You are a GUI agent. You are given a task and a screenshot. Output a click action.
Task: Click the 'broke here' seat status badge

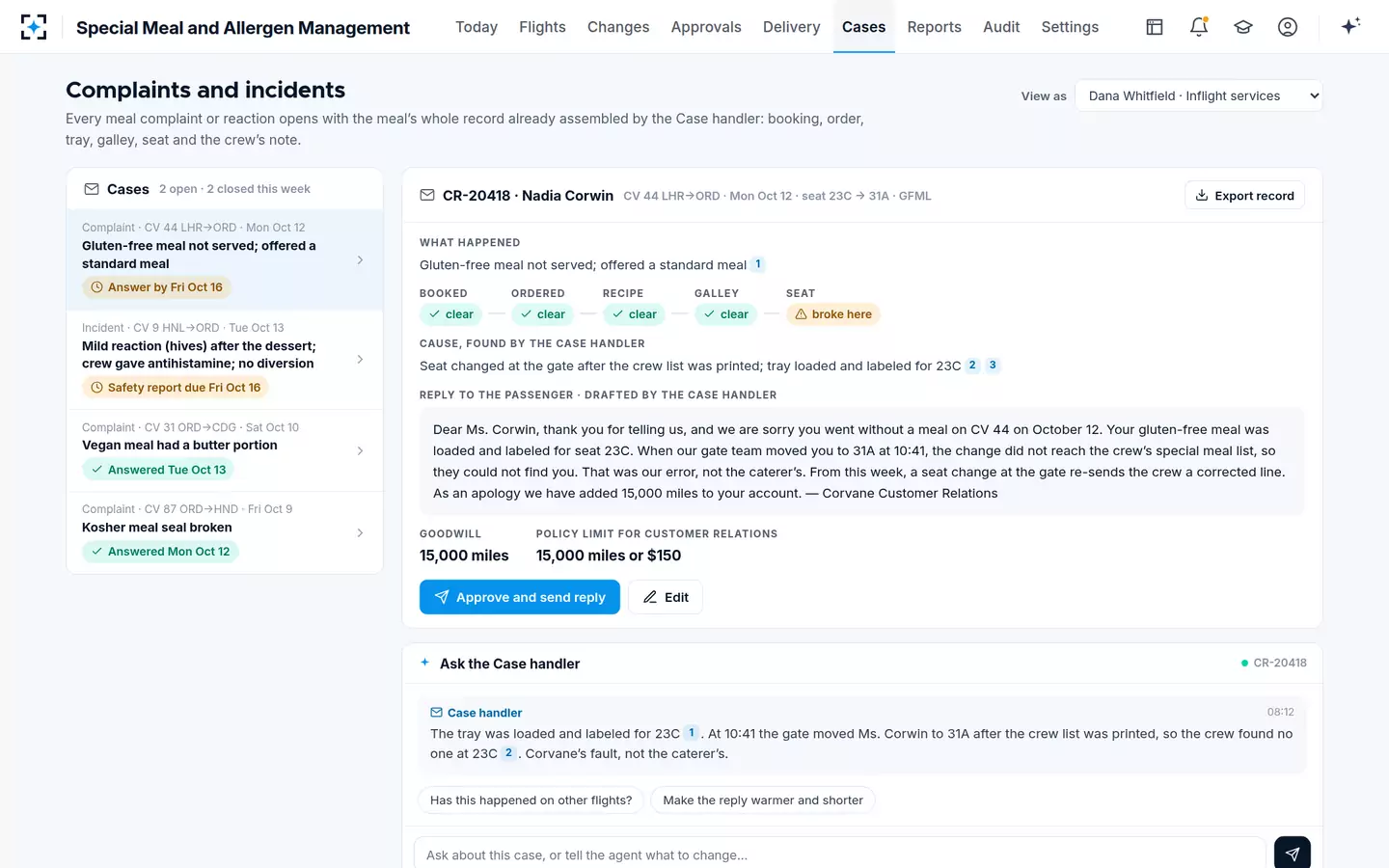click(x=833, y=314)
